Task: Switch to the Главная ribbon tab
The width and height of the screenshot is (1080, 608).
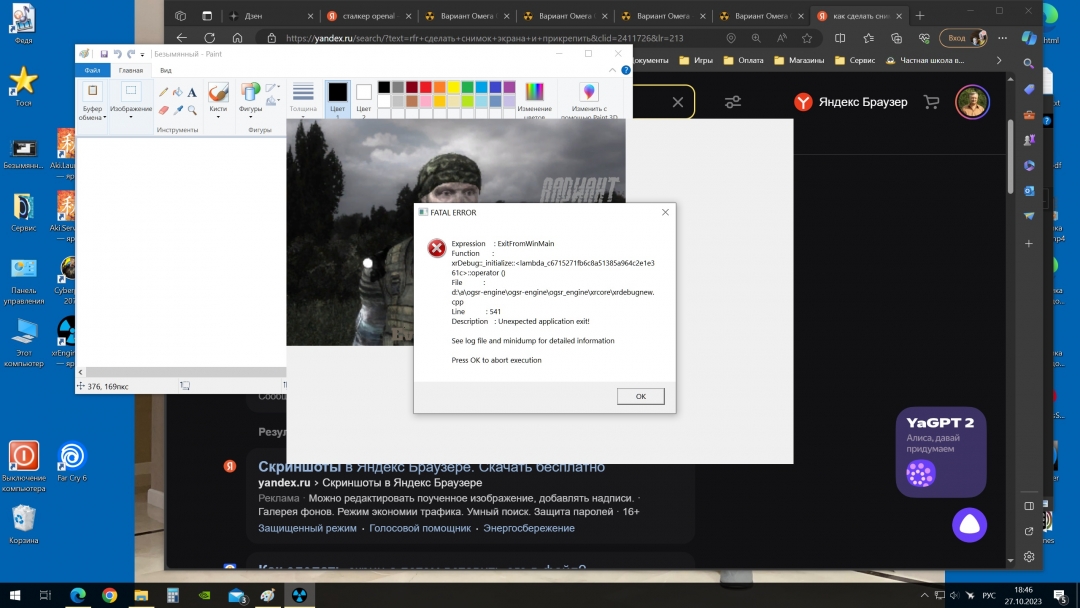Action: click(131, 70)
